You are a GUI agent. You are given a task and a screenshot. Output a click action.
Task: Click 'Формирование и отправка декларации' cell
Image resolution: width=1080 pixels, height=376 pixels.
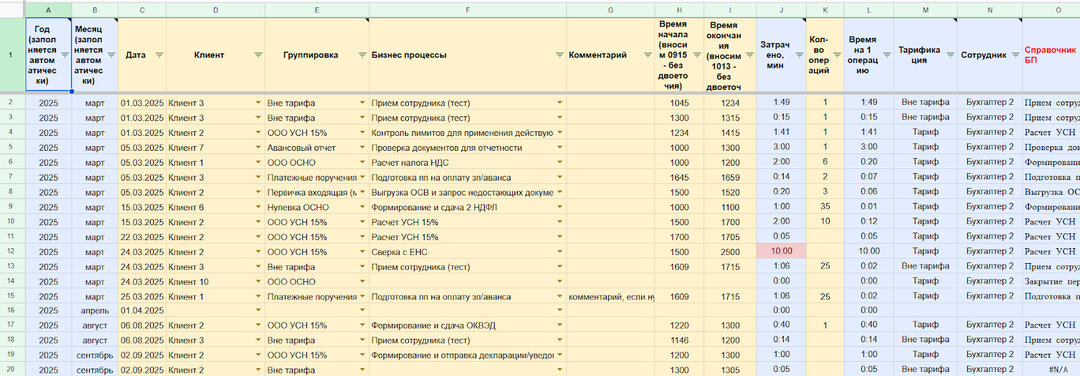pyautogui.click(x=468, y=355)
